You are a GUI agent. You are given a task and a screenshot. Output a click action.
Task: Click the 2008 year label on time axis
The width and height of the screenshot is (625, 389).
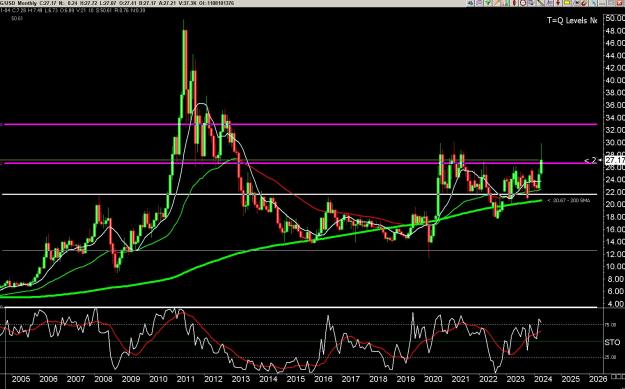[x=103, y=379]
